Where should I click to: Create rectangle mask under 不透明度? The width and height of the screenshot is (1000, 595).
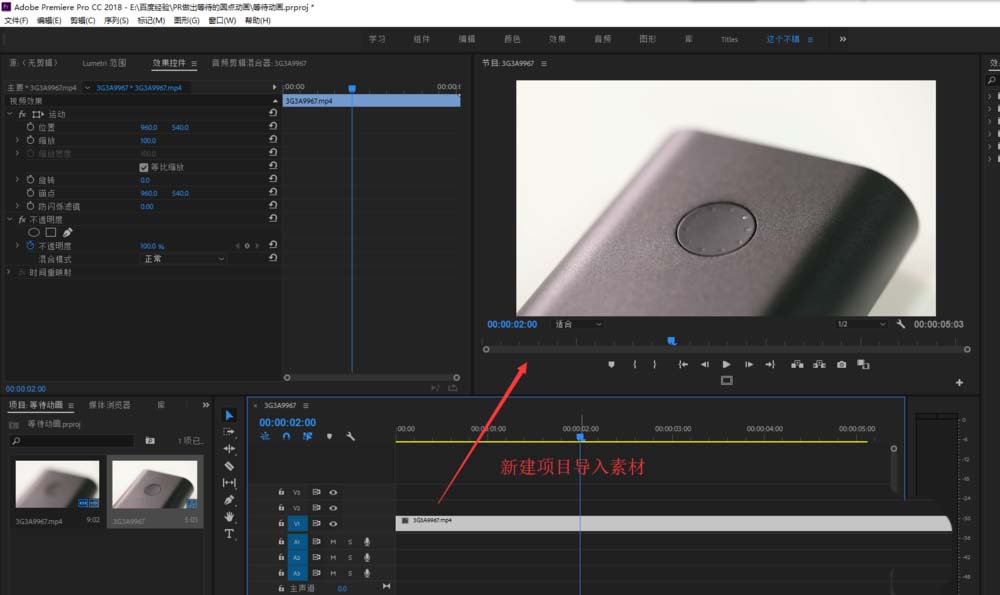tap(50, 233)
